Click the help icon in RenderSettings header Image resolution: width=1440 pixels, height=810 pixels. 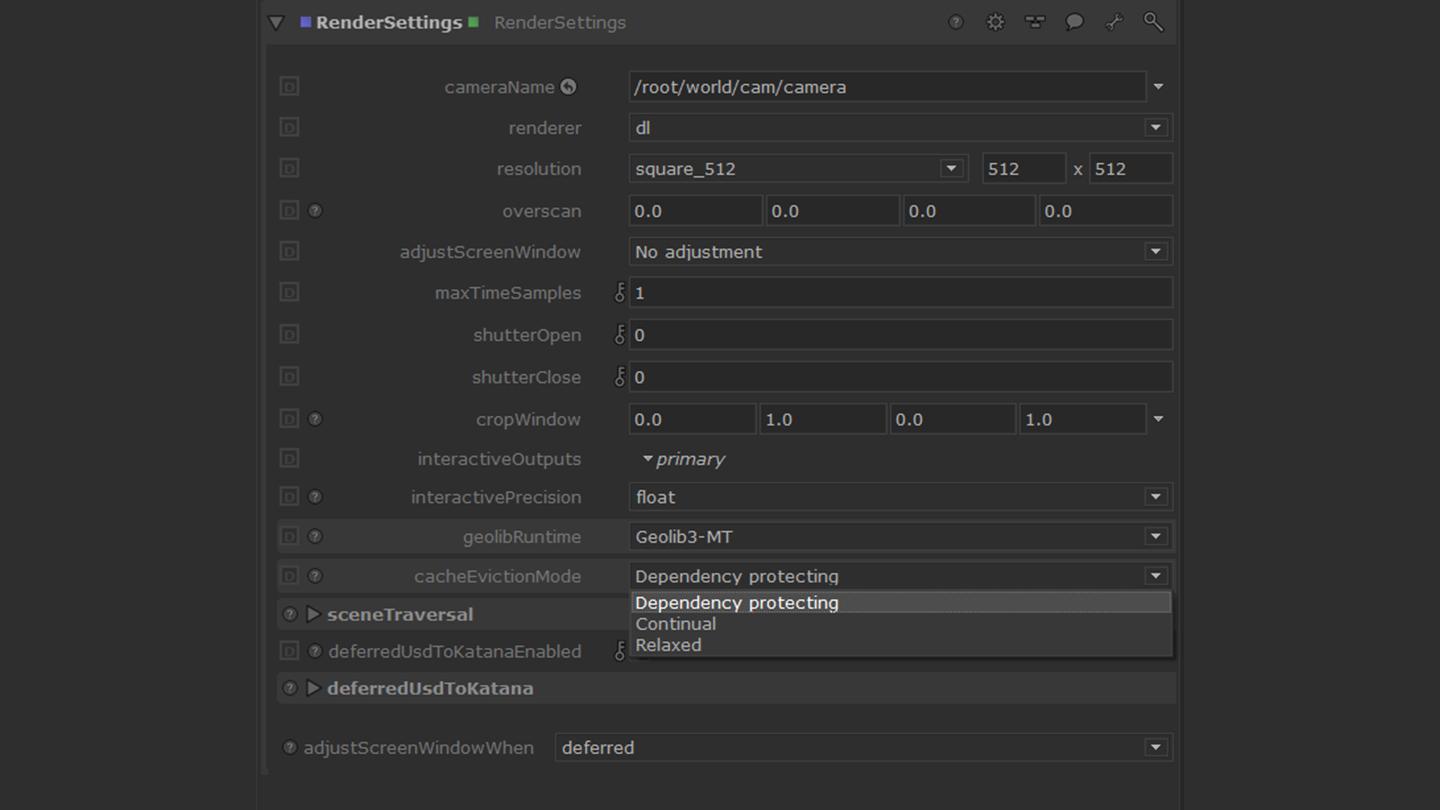956,22
